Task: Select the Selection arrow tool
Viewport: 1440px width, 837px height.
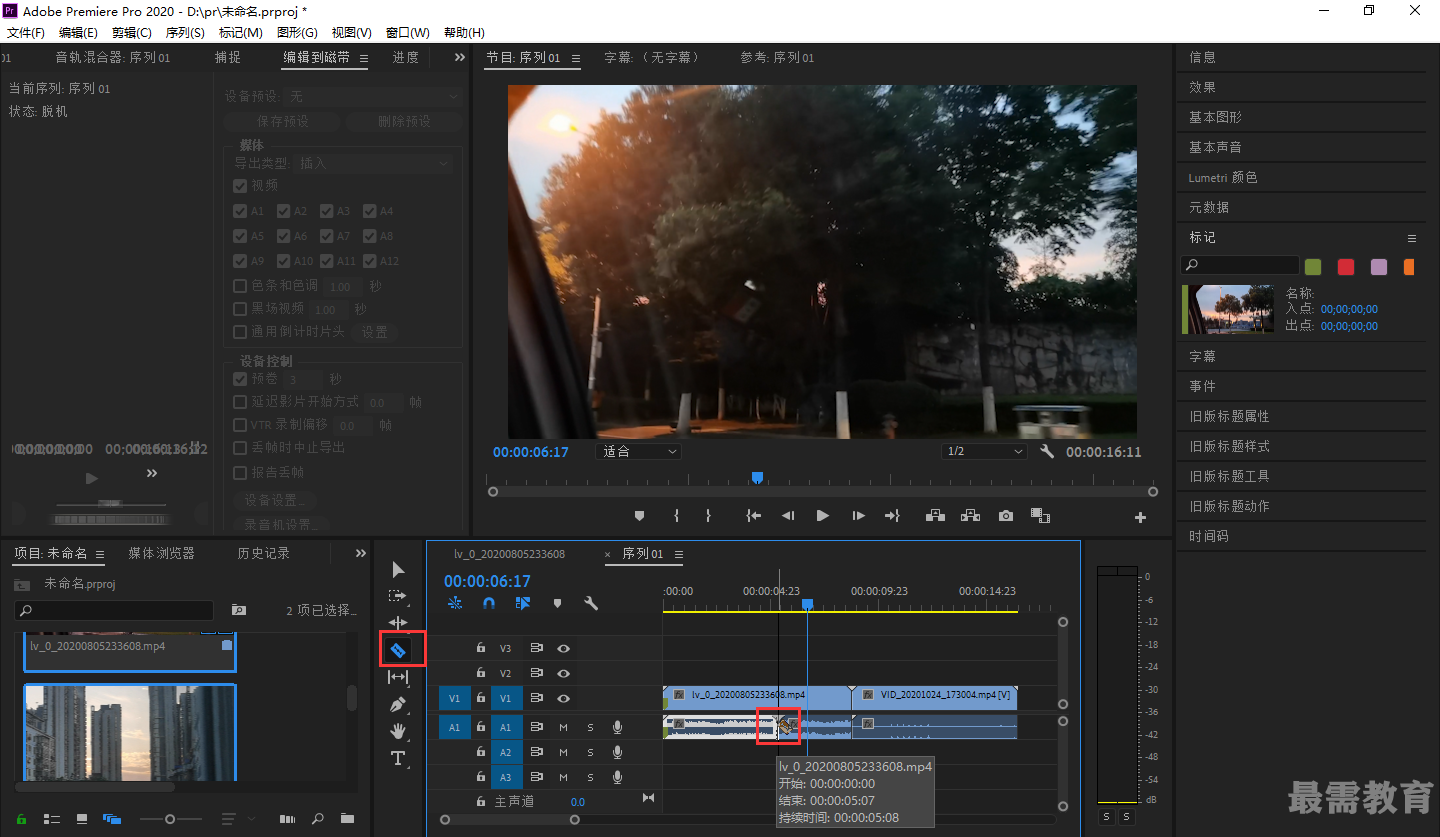Action: [x=398, y=570]
